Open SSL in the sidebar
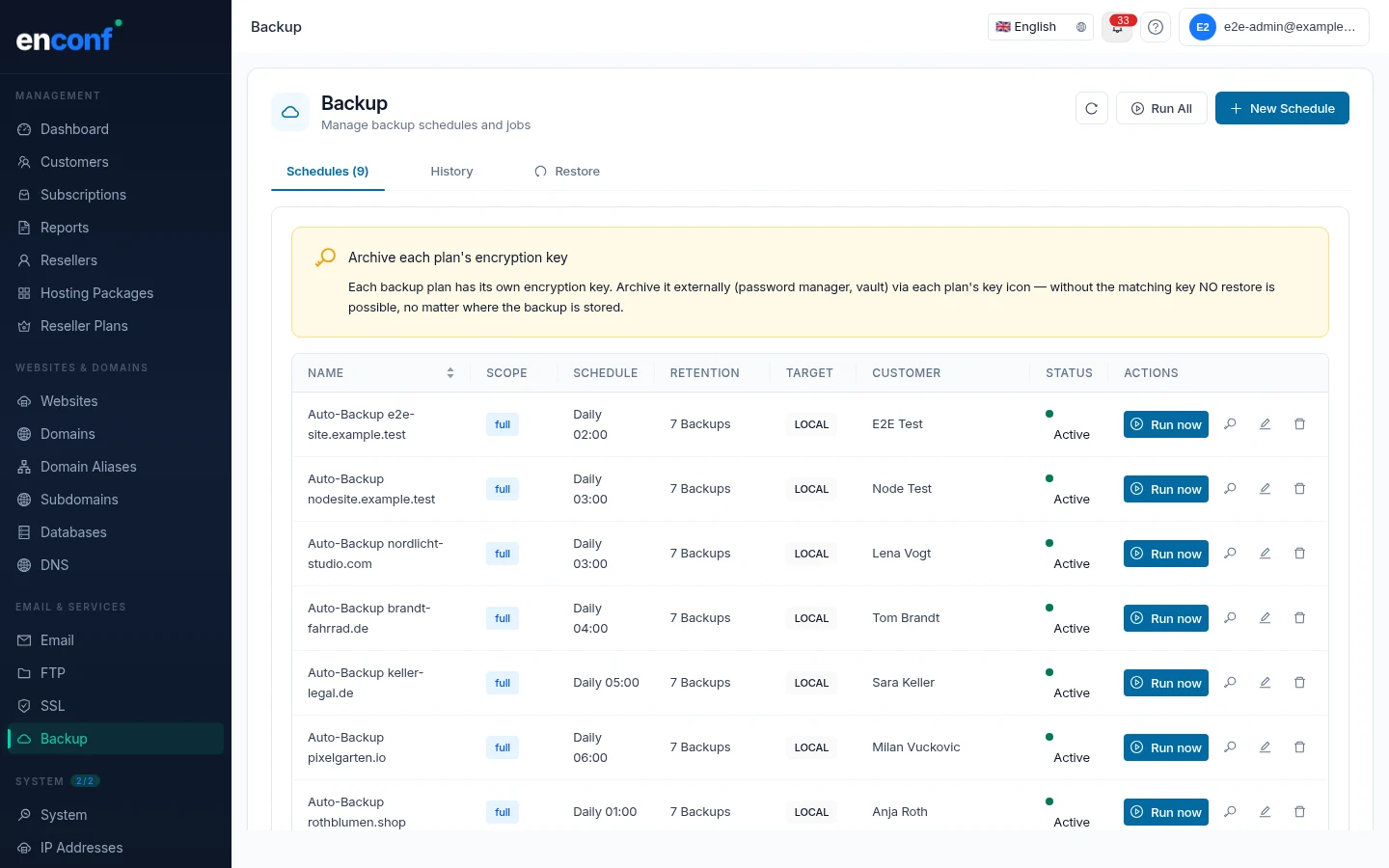The image size is (1389, 868). coord(116,706)
